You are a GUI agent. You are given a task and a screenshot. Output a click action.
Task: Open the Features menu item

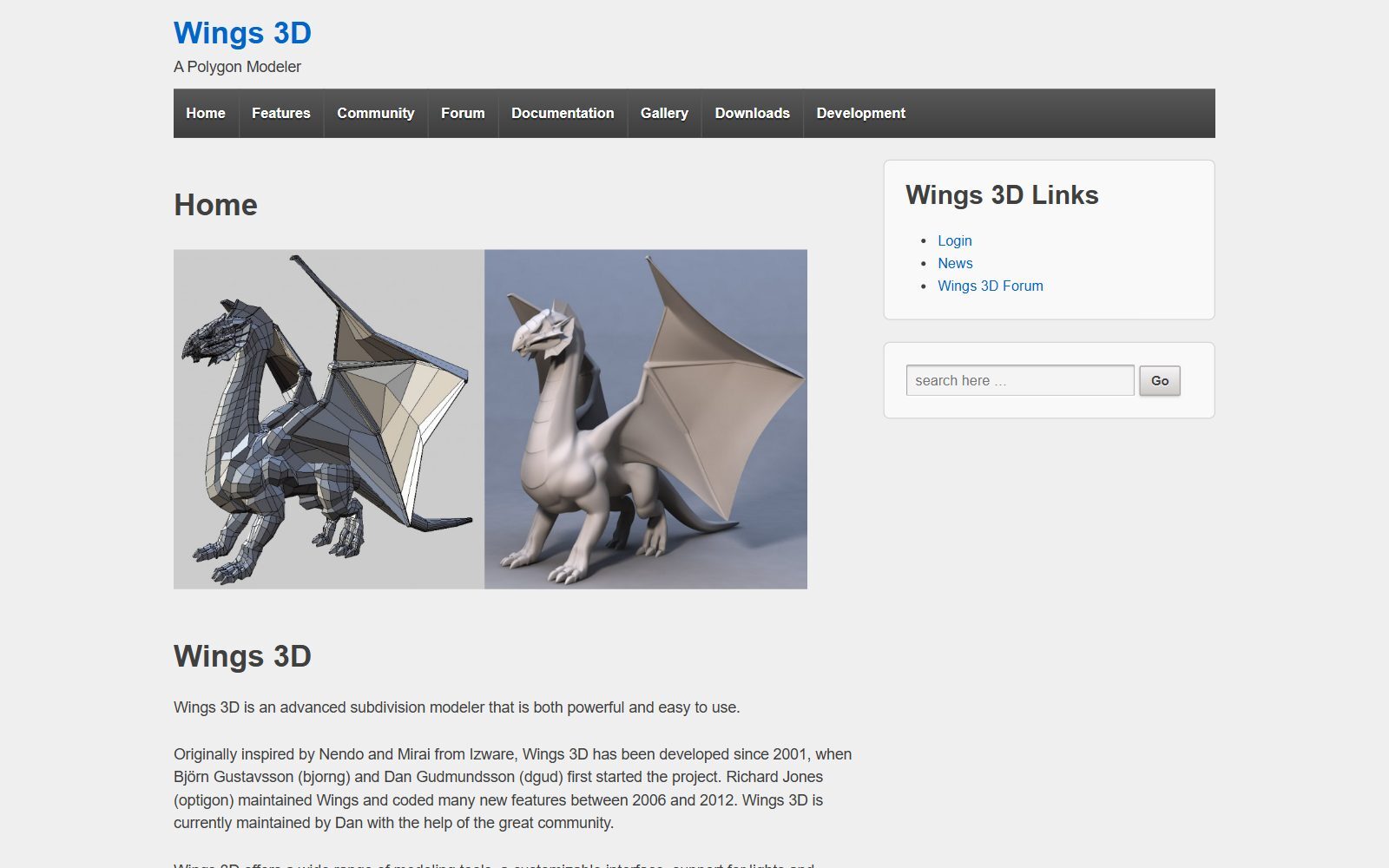tap(281, 113)
